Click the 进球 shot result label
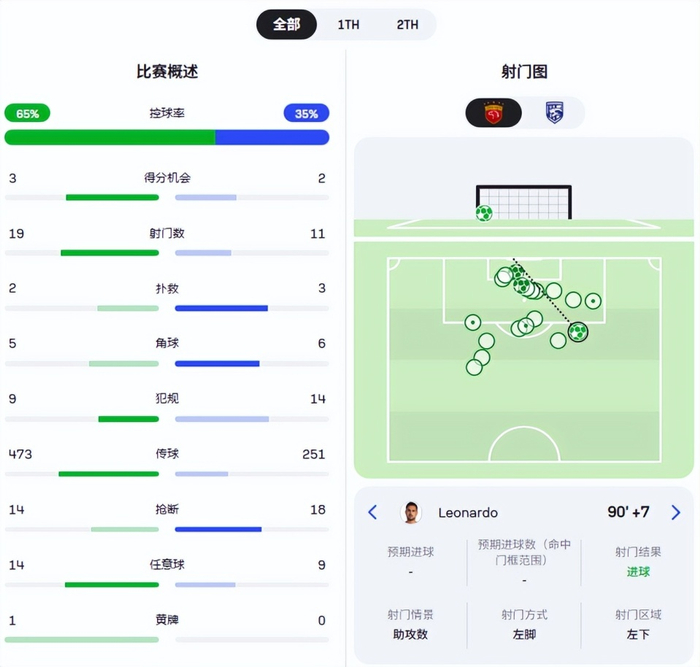 [x=638, y=572]
